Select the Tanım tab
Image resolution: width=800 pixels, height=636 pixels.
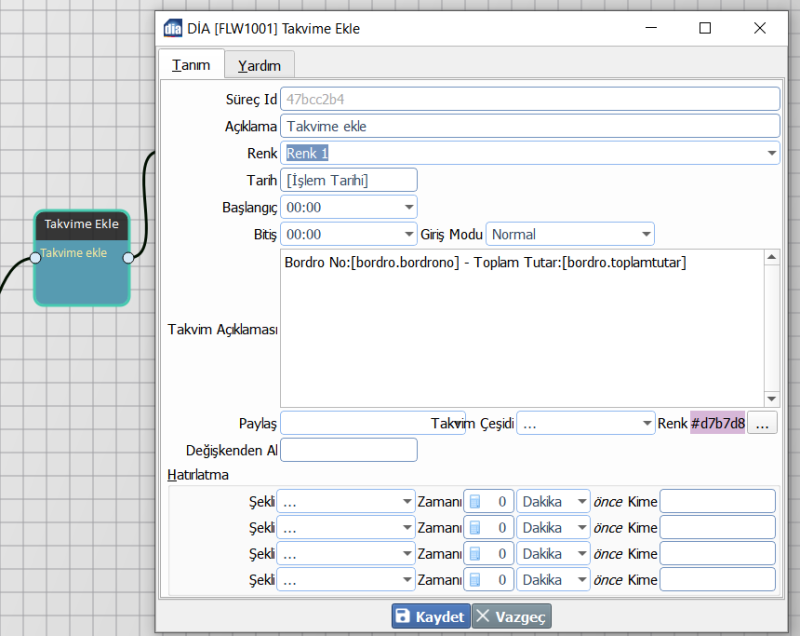pos(191,65)
